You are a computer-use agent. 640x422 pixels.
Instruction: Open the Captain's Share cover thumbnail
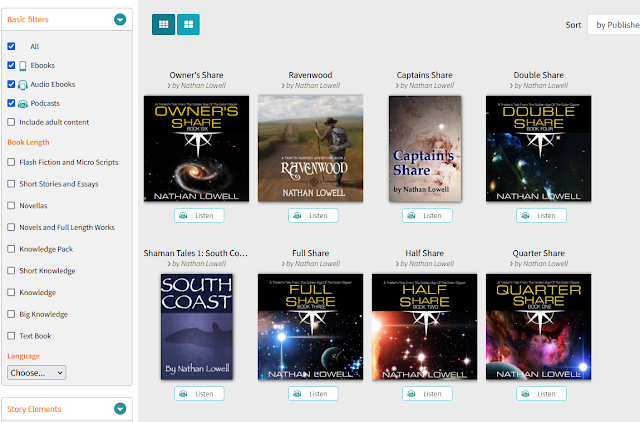[x=425, y=149]
